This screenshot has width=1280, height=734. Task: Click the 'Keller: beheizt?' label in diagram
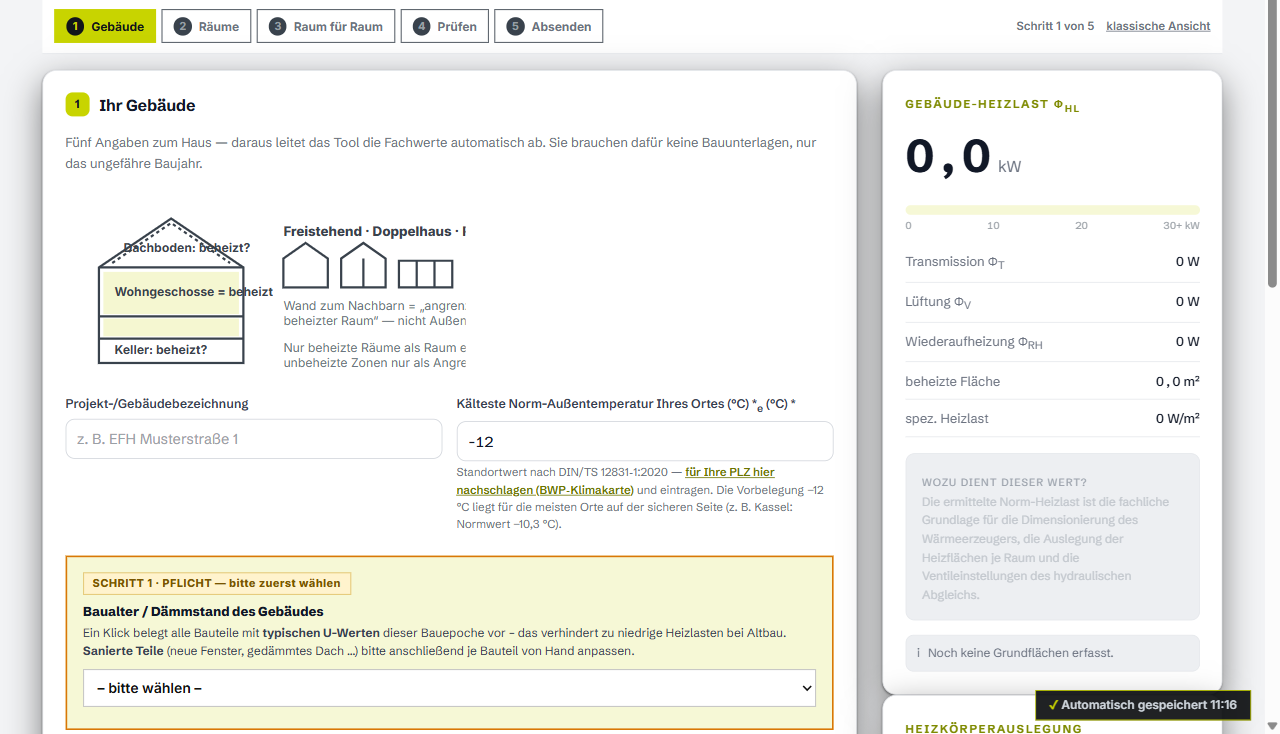pyautogui.click(x=161, y=350)
